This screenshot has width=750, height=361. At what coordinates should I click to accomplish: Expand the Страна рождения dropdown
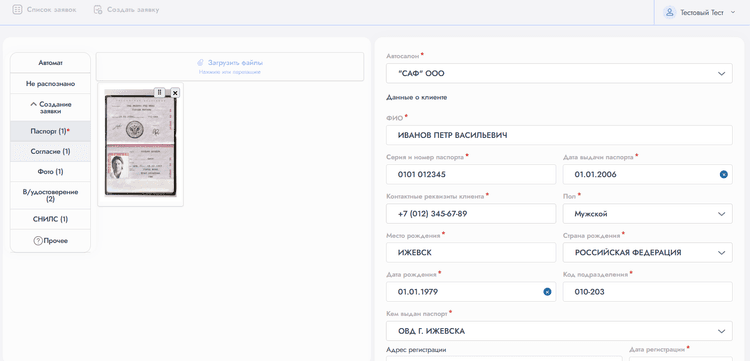click(647, 252)
